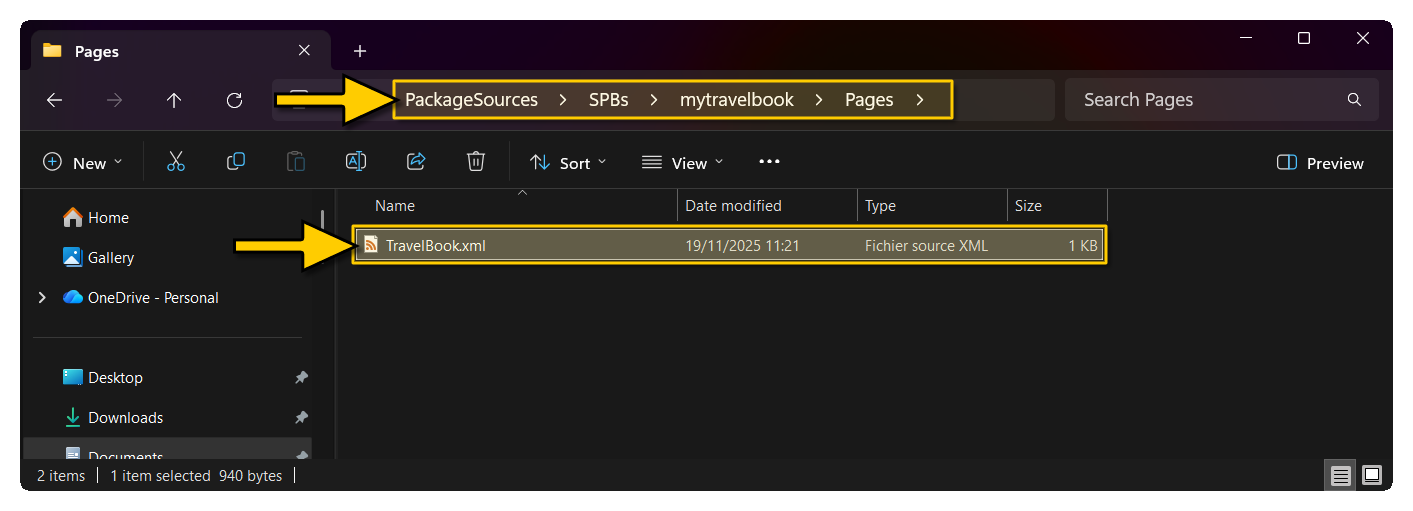Screen dimensions: 1413x511
Task: Open the New dropdown menu
Action: coord(83,163)
